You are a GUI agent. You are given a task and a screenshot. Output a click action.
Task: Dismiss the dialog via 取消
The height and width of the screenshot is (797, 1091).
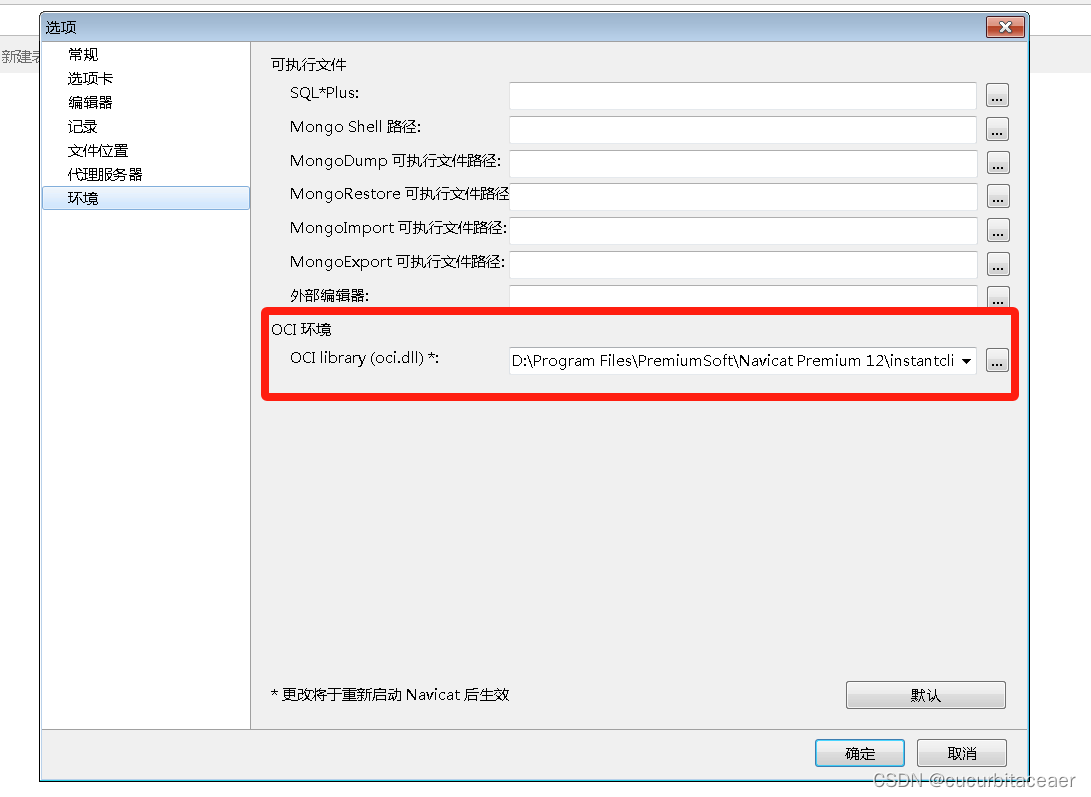point(961,753)
